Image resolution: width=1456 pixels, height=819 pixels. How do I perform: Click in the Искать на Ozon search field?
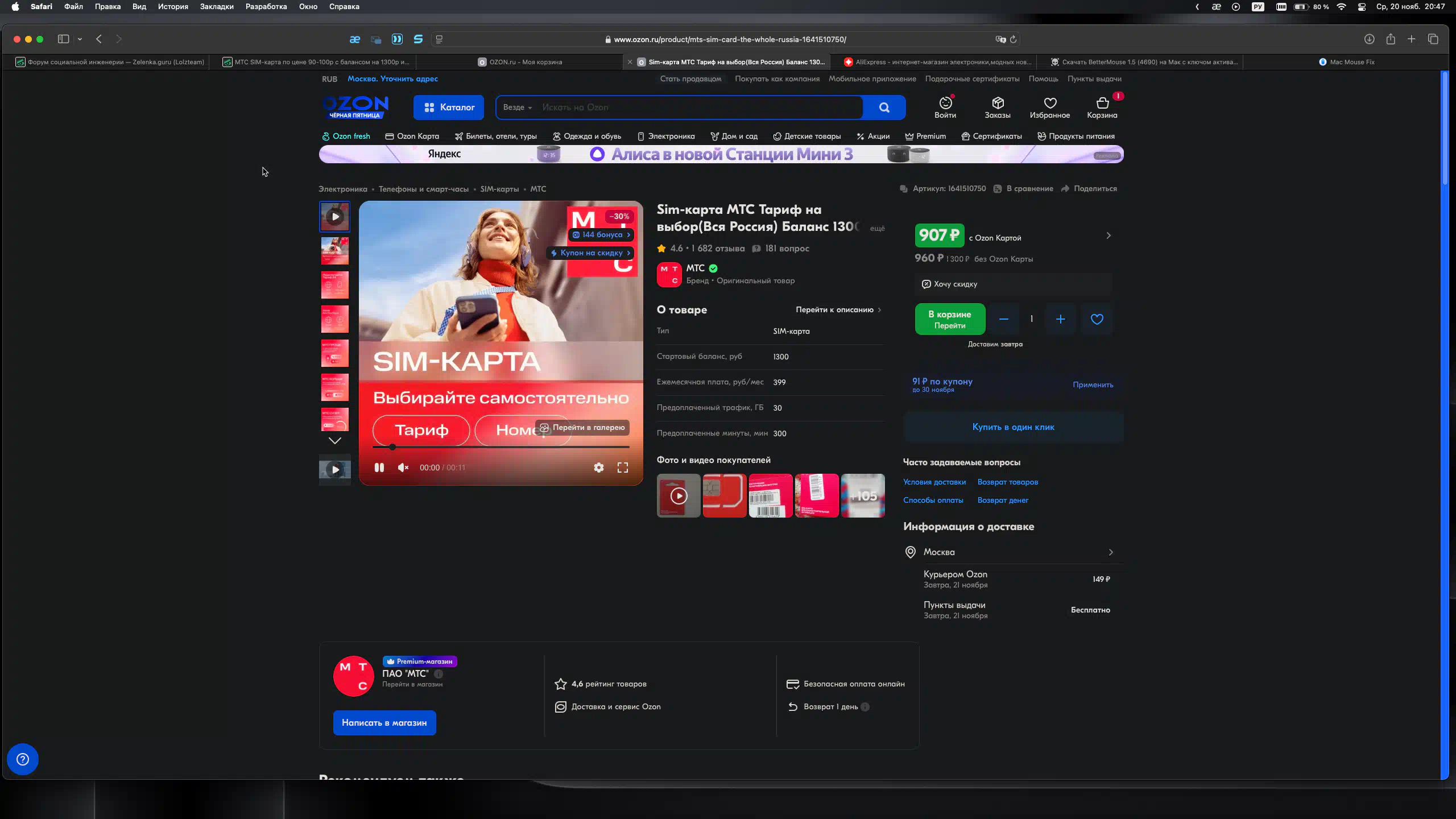pos(699,107)
